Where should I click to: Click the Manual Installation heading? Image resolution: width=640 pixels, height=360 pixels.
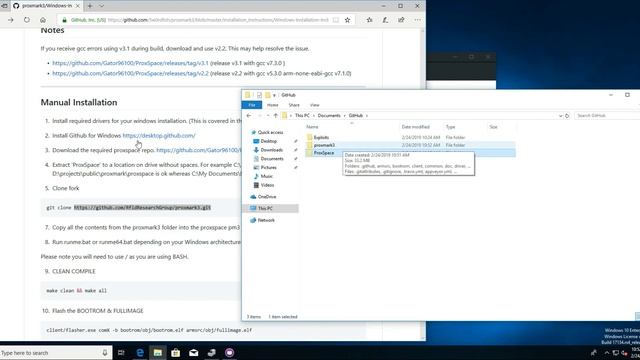coord(79,102)
